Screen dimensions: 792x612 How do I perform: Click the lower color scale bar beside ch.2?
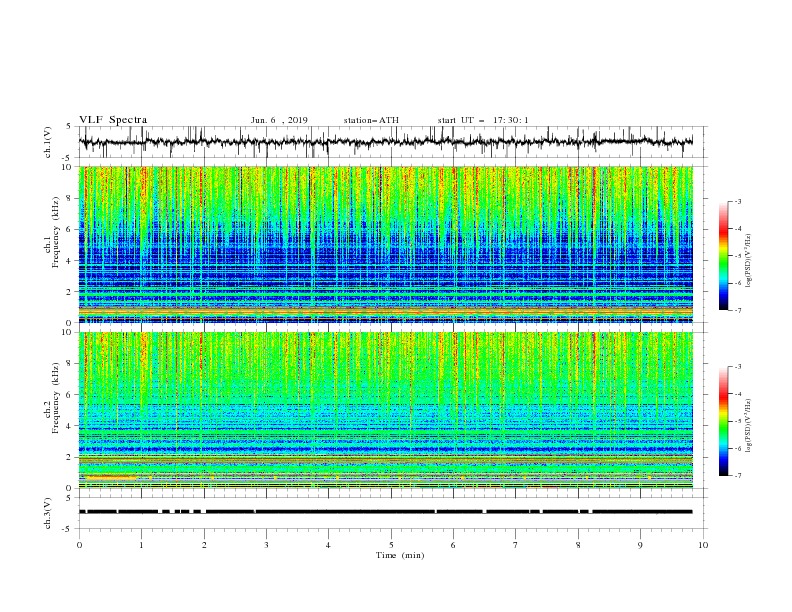[723, 421]
